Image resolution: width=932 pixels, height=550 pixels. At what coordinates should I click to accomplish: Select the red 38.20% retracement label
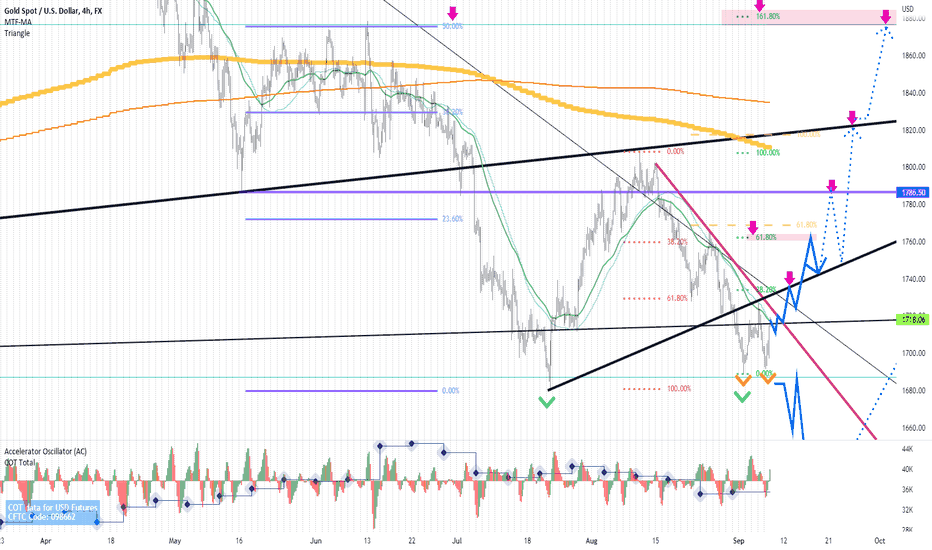pos(677,242)
